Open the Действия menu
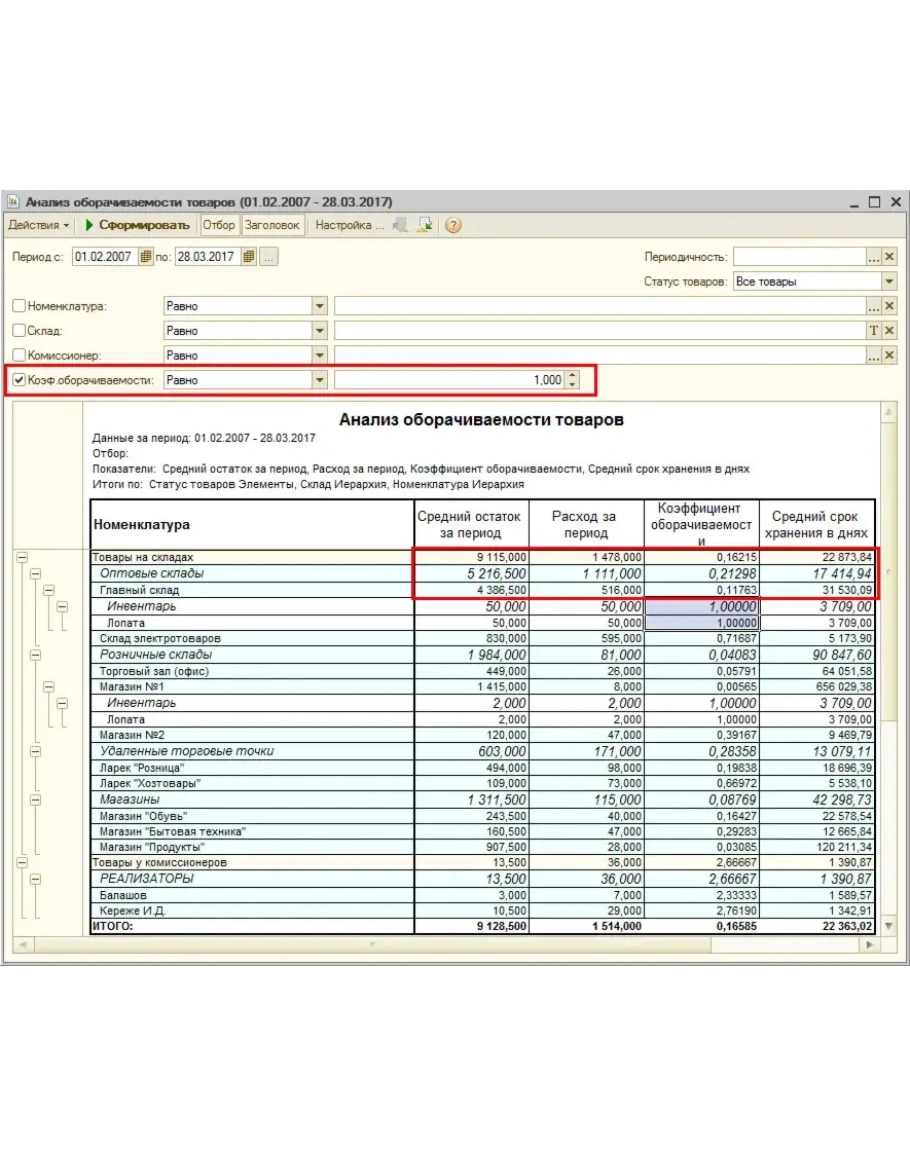Image resolution: width=910 pixels, height=1155 pixels. pos(40,225)
